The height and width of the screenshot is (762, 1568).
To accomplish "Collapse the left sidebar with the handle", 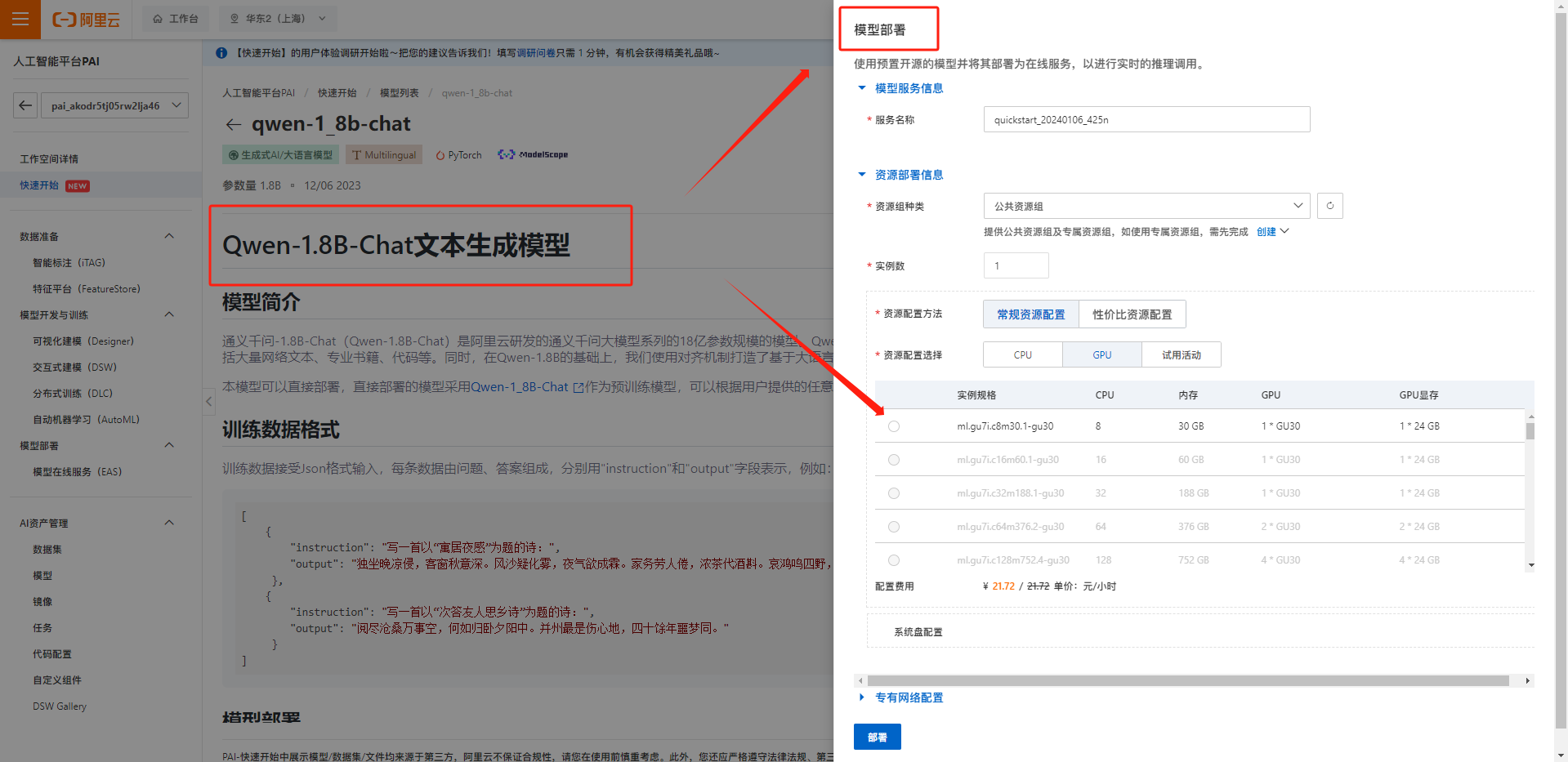I will (x=208, y=401).
